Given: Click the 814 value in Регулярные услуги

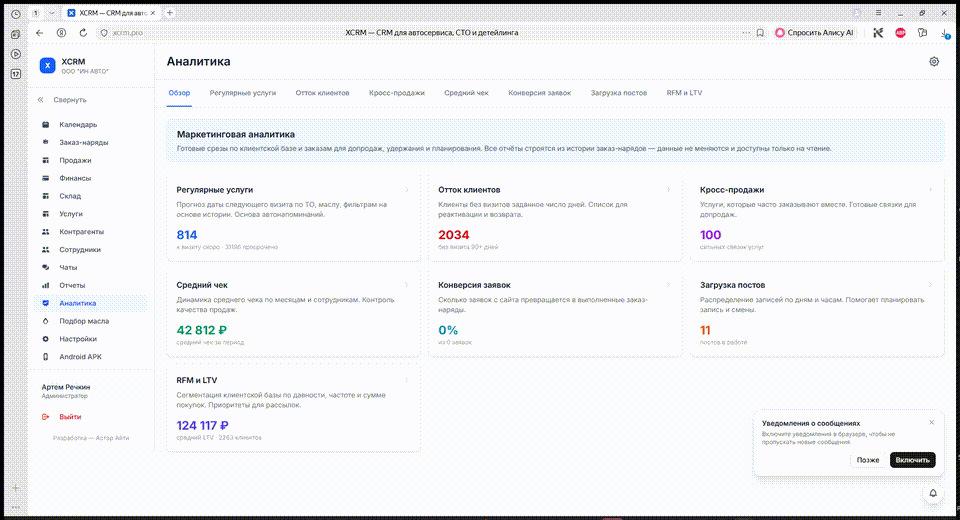Looking at the screenshot, I should pos(187,235).
